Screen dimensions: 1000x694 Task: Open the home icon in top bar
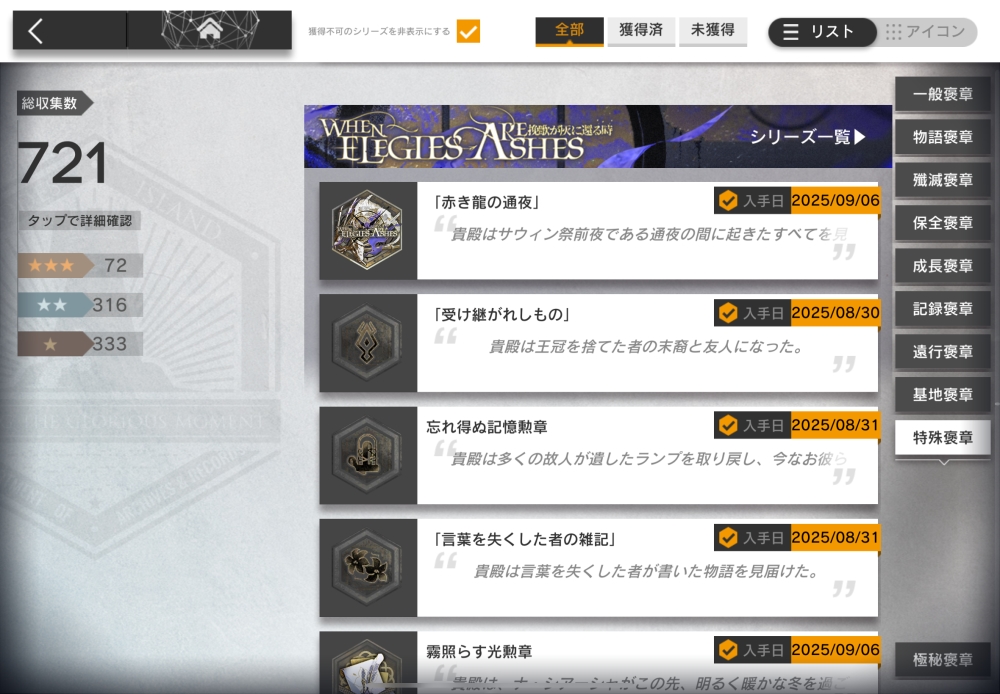210,29
